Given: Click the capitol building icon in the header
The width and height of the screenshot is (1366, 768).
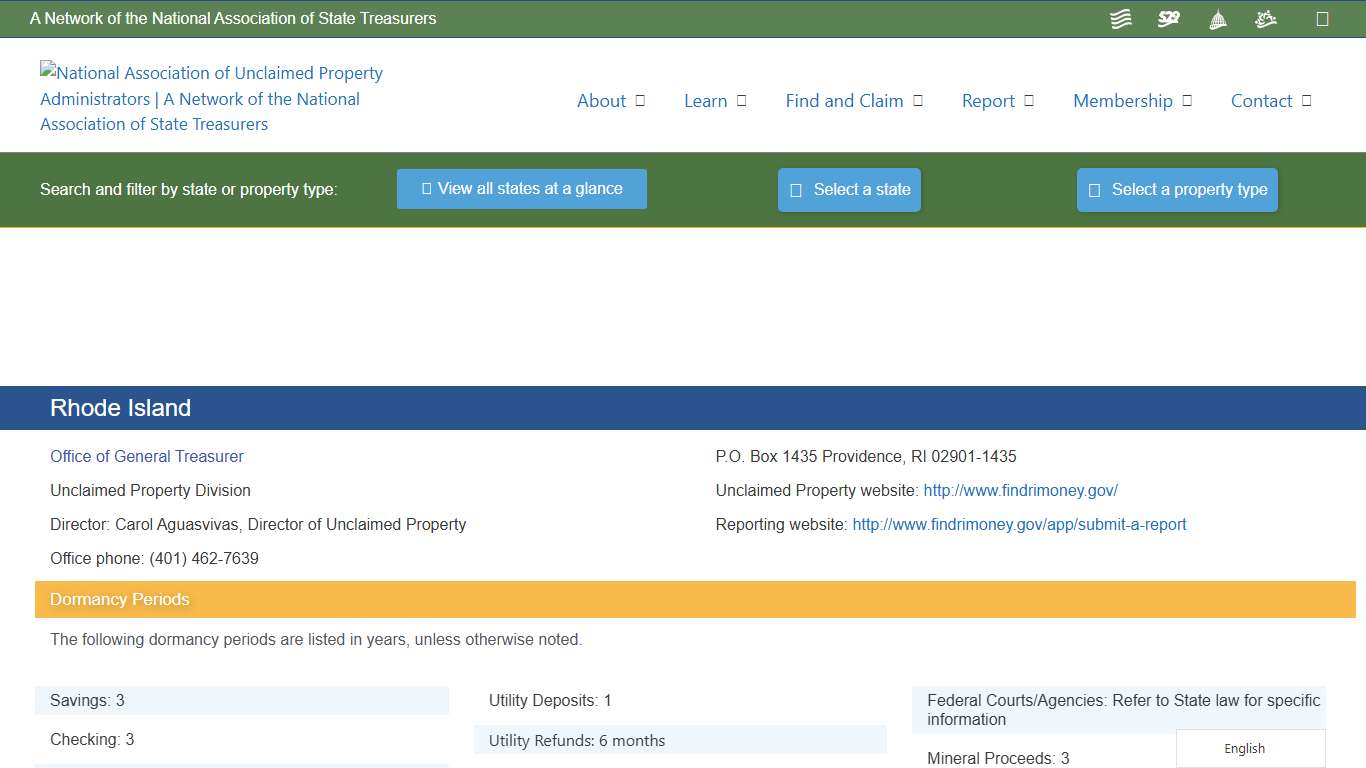Looking at the screenshot, I should pos(1217,18).
